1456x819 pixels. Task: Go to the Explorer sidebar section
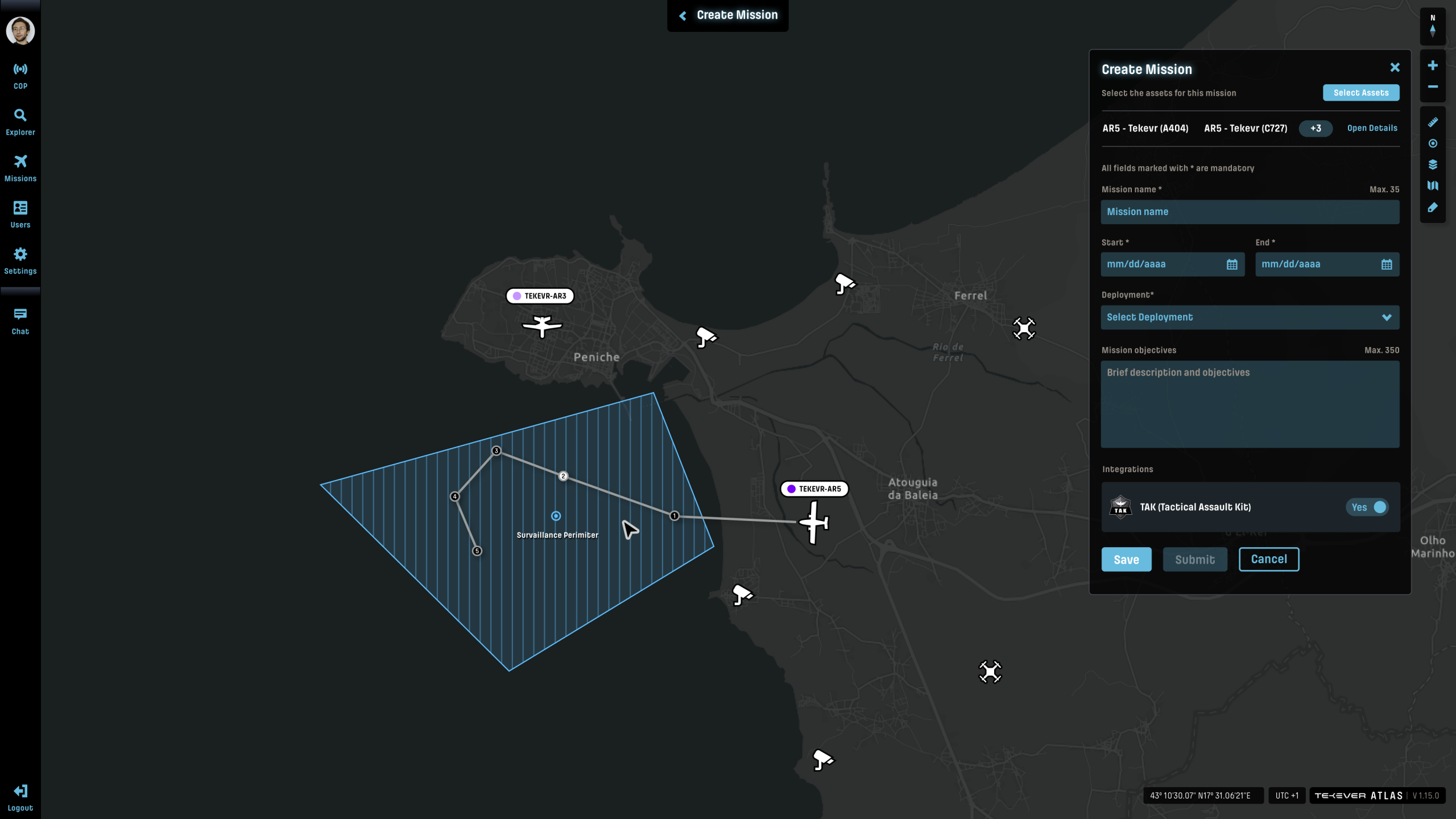(20, 122)
